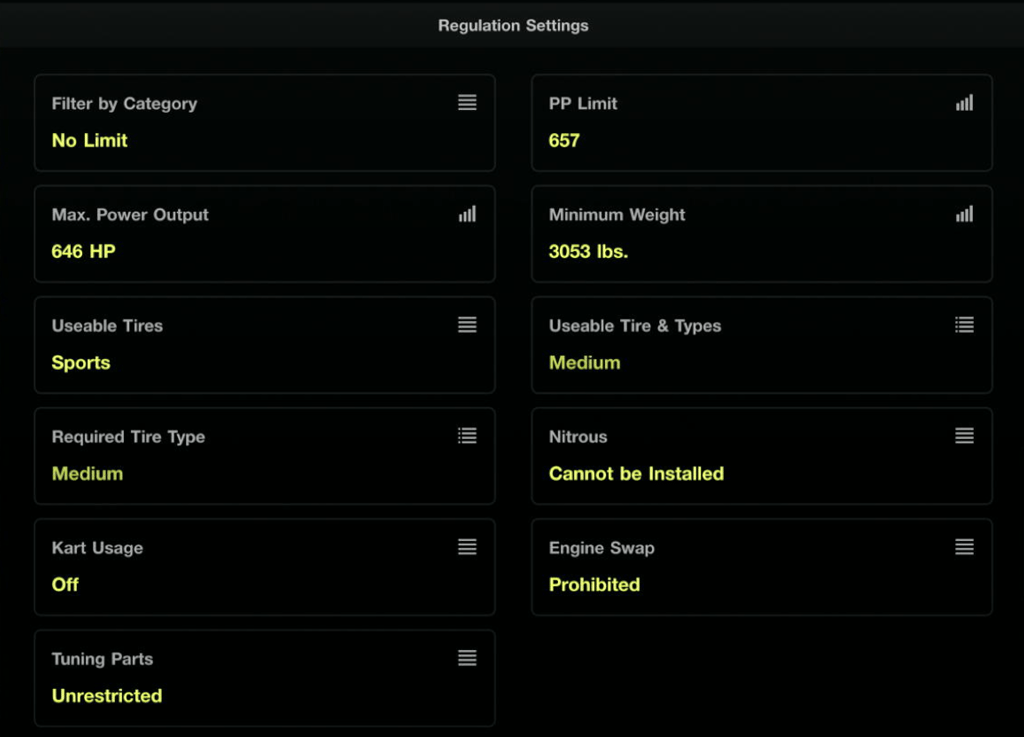Select the Useable Tire & Types Medium value
This screenshot has width=1024, height=737.
coord(584,363)
